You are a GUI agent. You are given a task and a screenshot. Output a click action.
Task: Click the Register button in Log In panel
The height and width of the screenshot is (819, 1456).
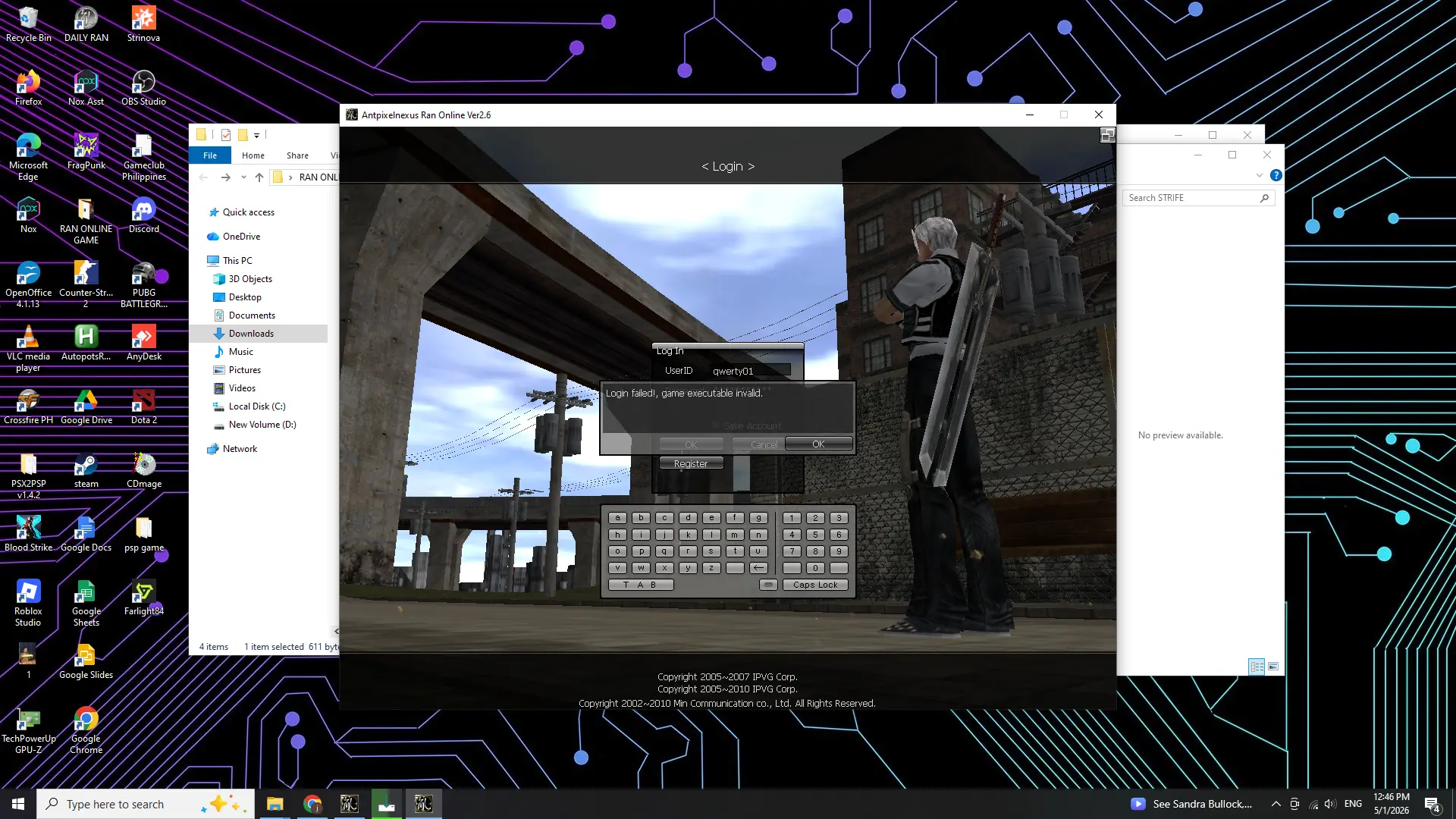pos(691,463)
